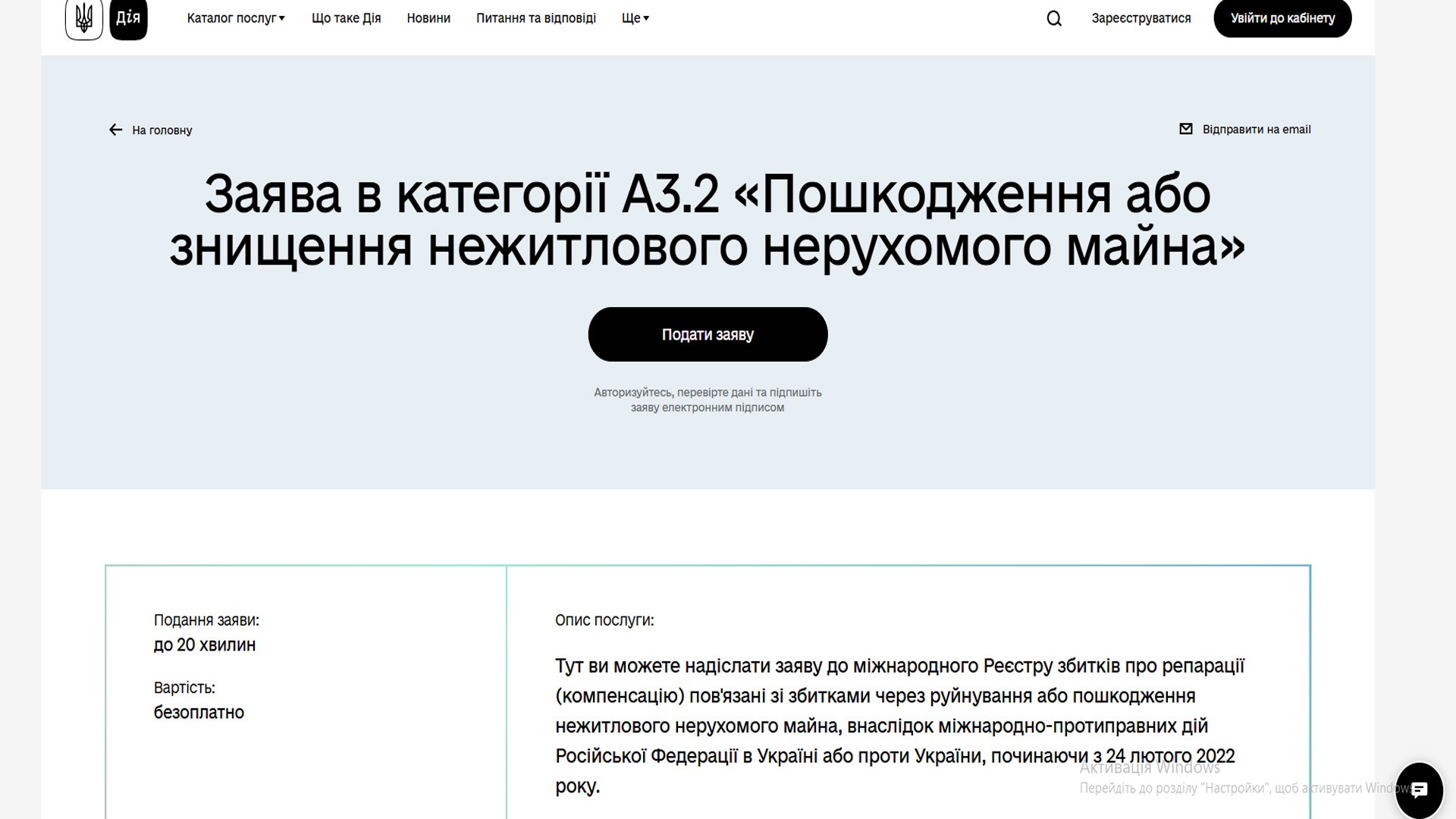Click the envelope icon for sending email

pos(1186,129)
